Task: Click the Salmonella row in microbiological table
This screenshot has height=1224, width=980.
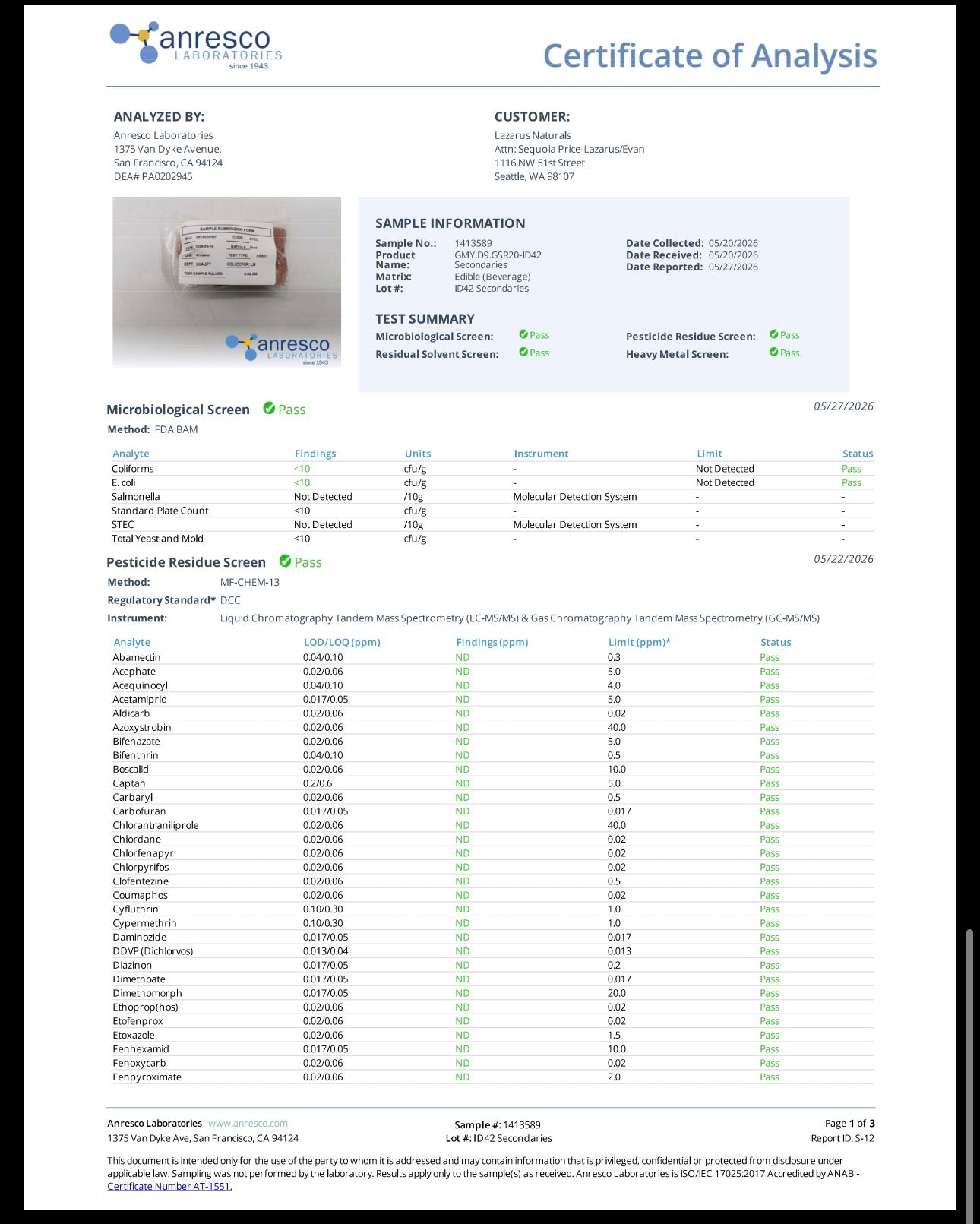Action: pos(492,497)
